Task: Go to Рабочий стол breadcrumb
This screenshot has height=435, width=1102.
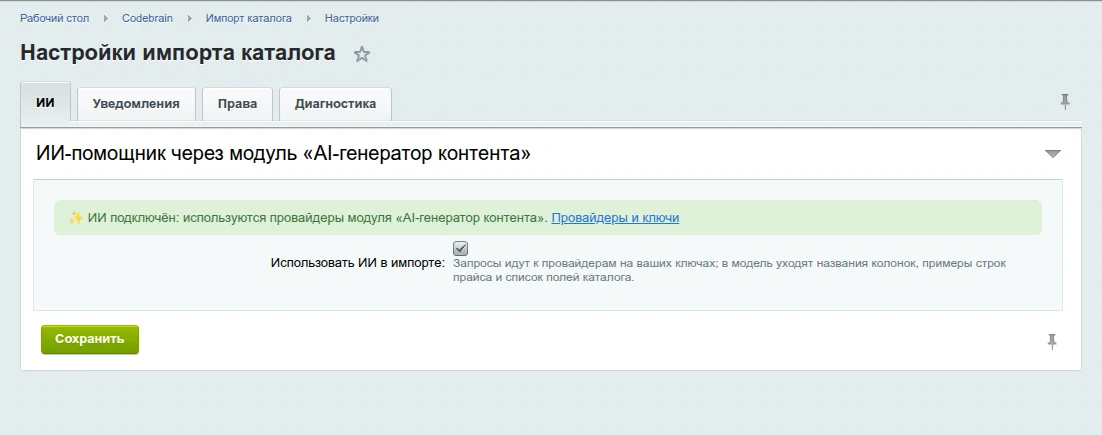Action: [55, 18]
